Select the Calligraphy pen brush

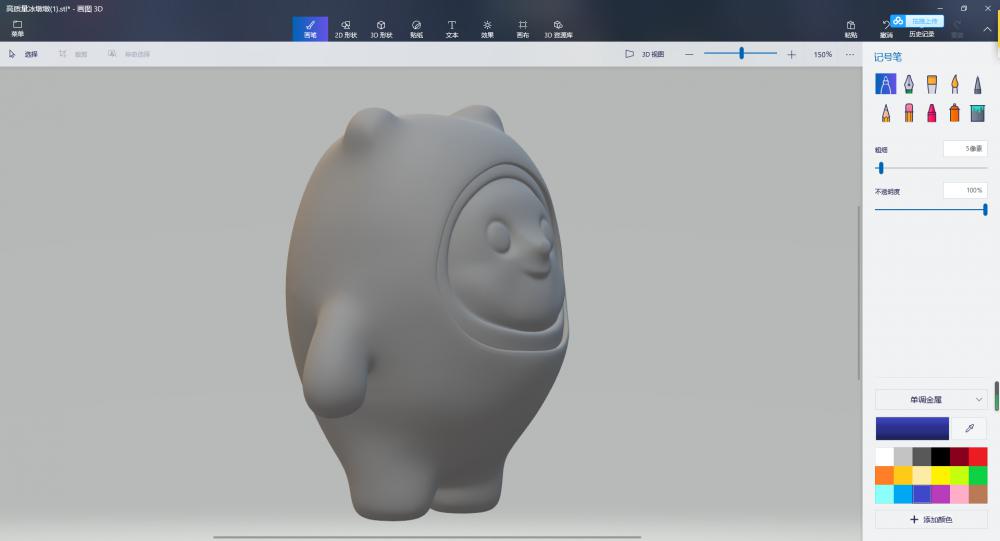(x=909, y=84)
